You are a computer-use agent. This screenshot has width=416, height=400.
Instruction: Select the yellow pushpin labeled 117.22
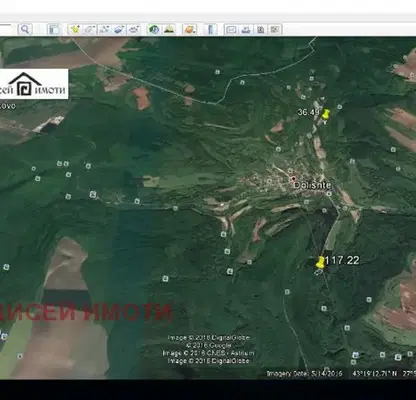(320, 262)
